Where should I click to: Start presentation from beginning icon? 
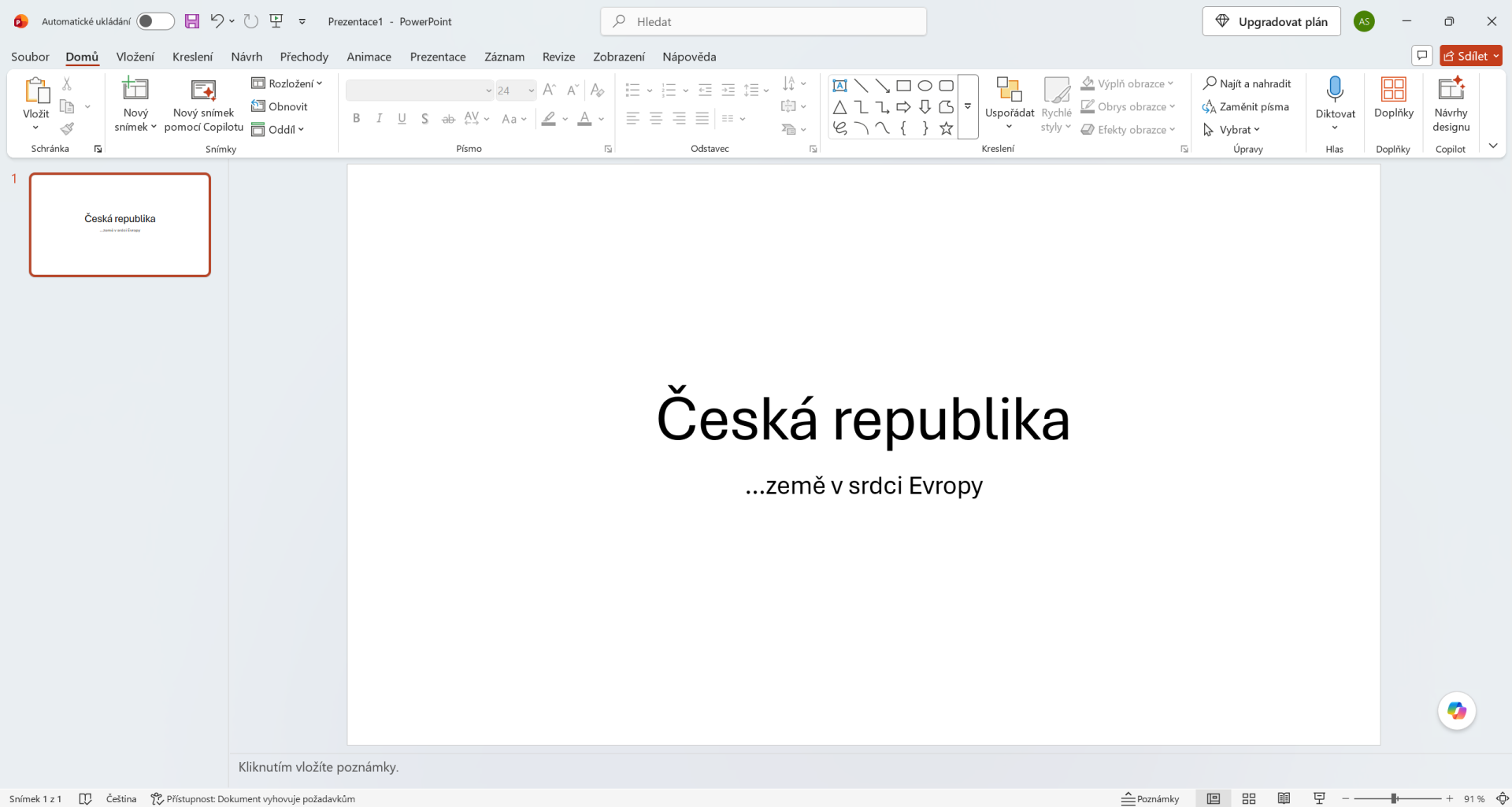(x=276, y=21)
